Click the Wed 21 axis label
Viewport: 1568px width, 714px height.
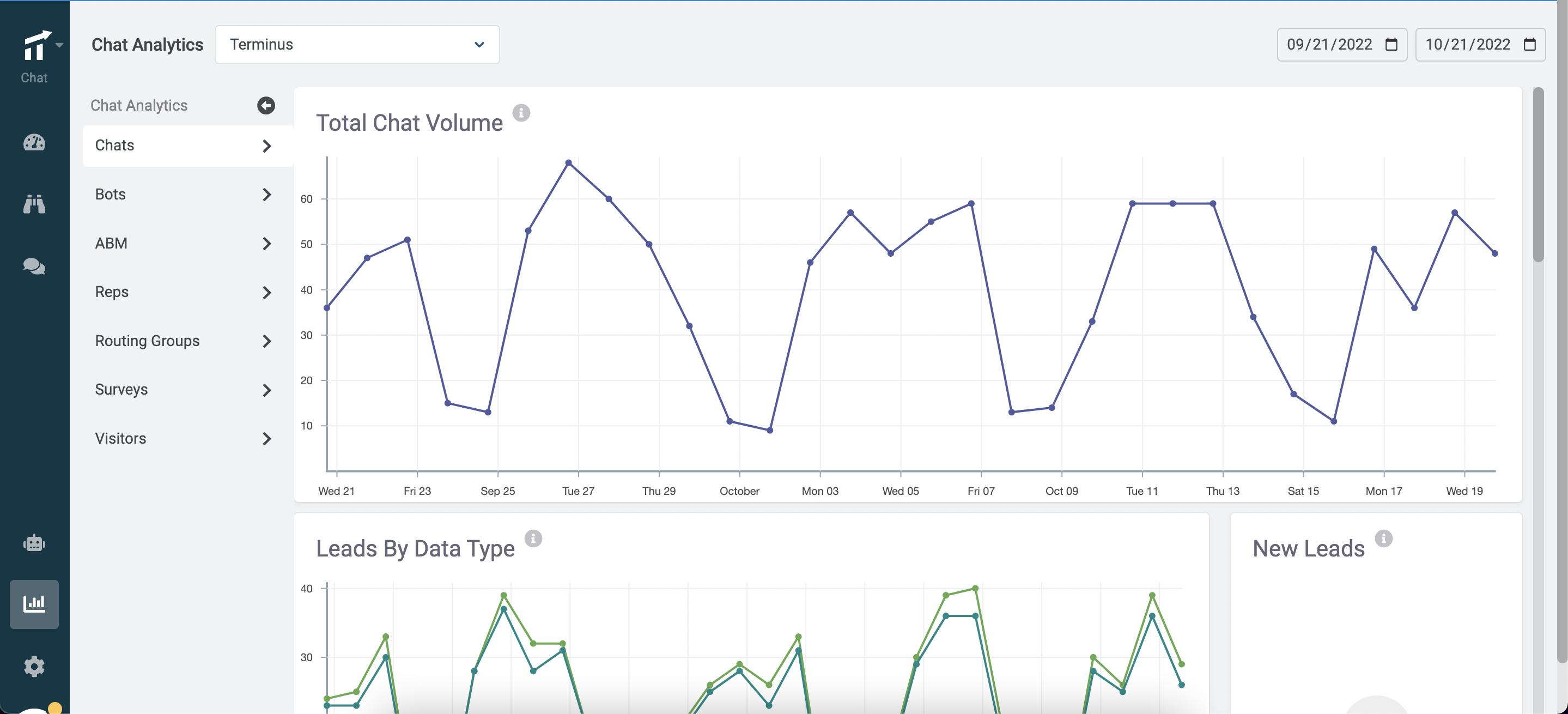tap(337, 491)
